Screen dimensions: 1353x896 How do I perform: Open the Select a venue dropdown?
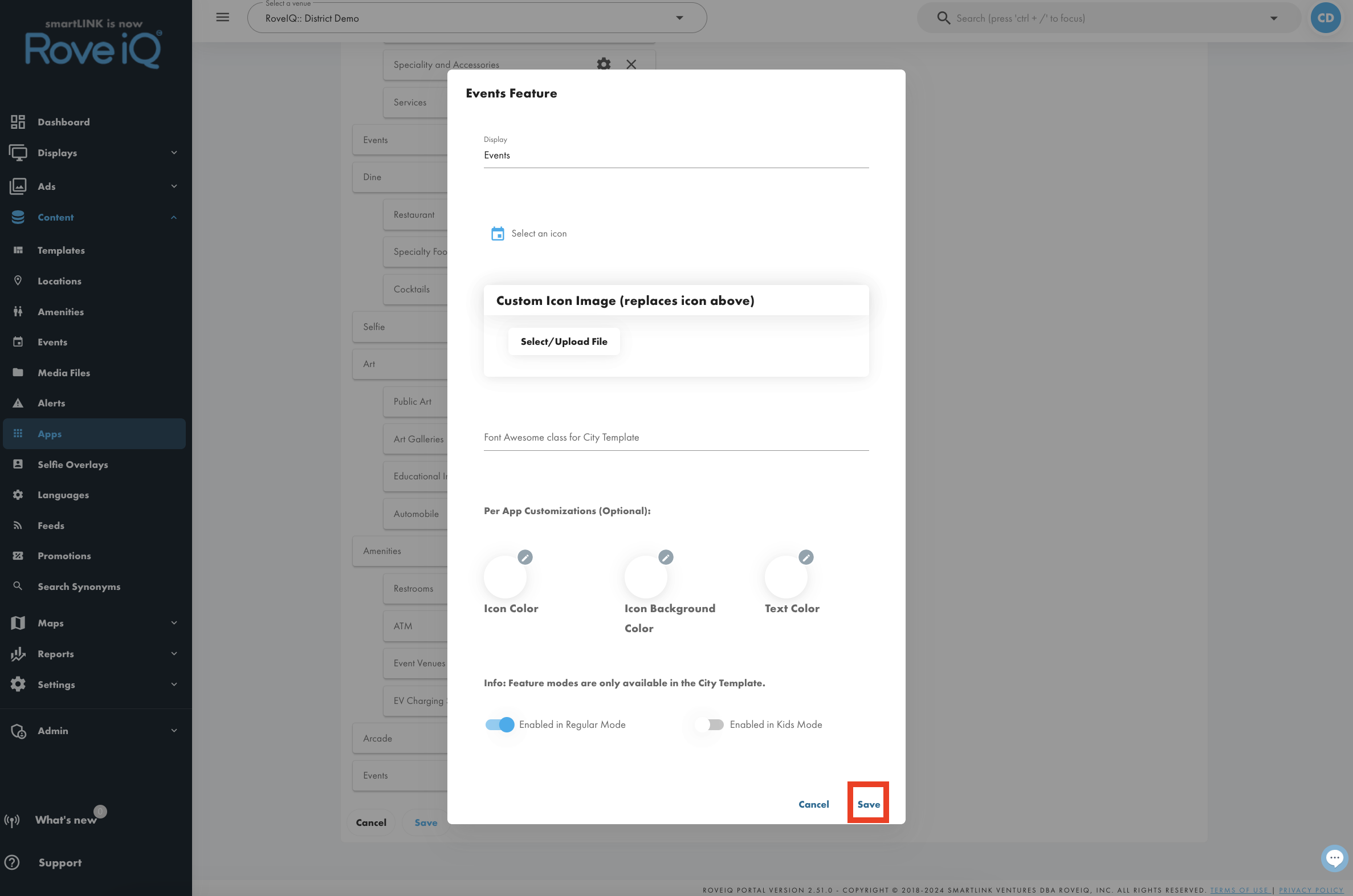(477, 18)
